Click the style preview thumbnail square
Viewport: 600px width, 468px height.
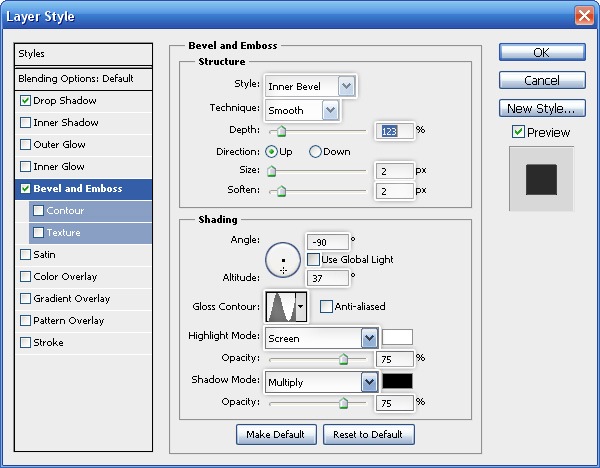click(x=541, y=179)
